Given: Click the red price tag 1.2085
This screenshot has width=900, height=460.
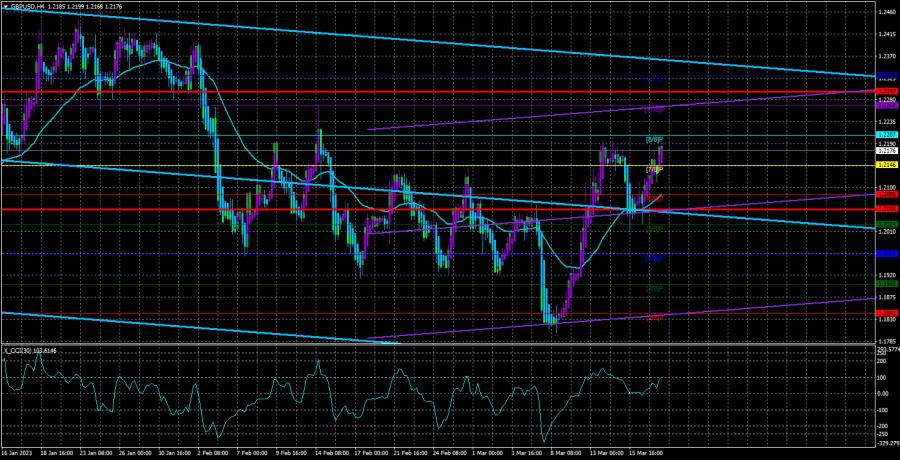Looking at the screenshot, I should [x=887, y=194].
